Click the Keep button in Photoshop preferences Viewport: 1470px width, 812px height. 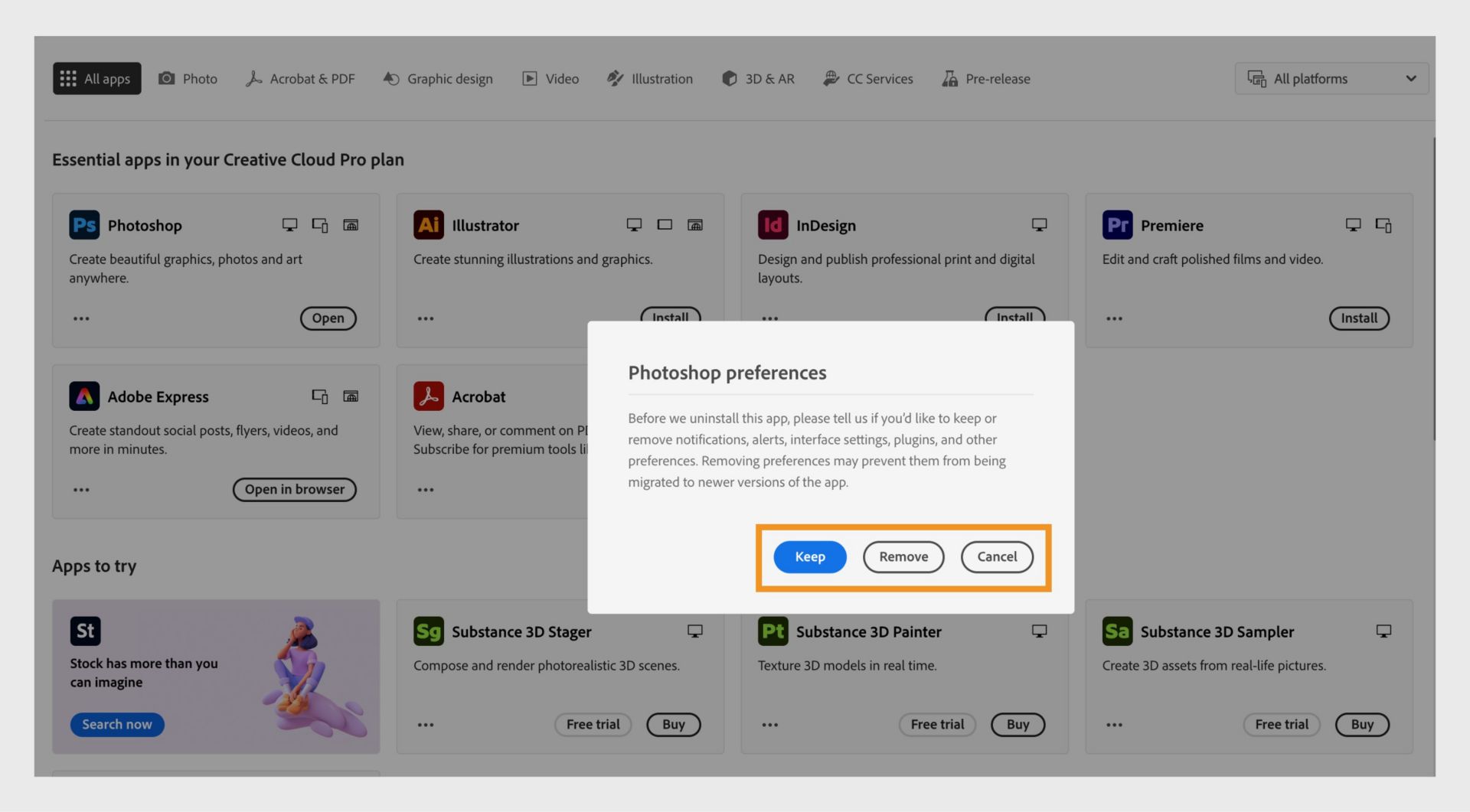(809, 556)
